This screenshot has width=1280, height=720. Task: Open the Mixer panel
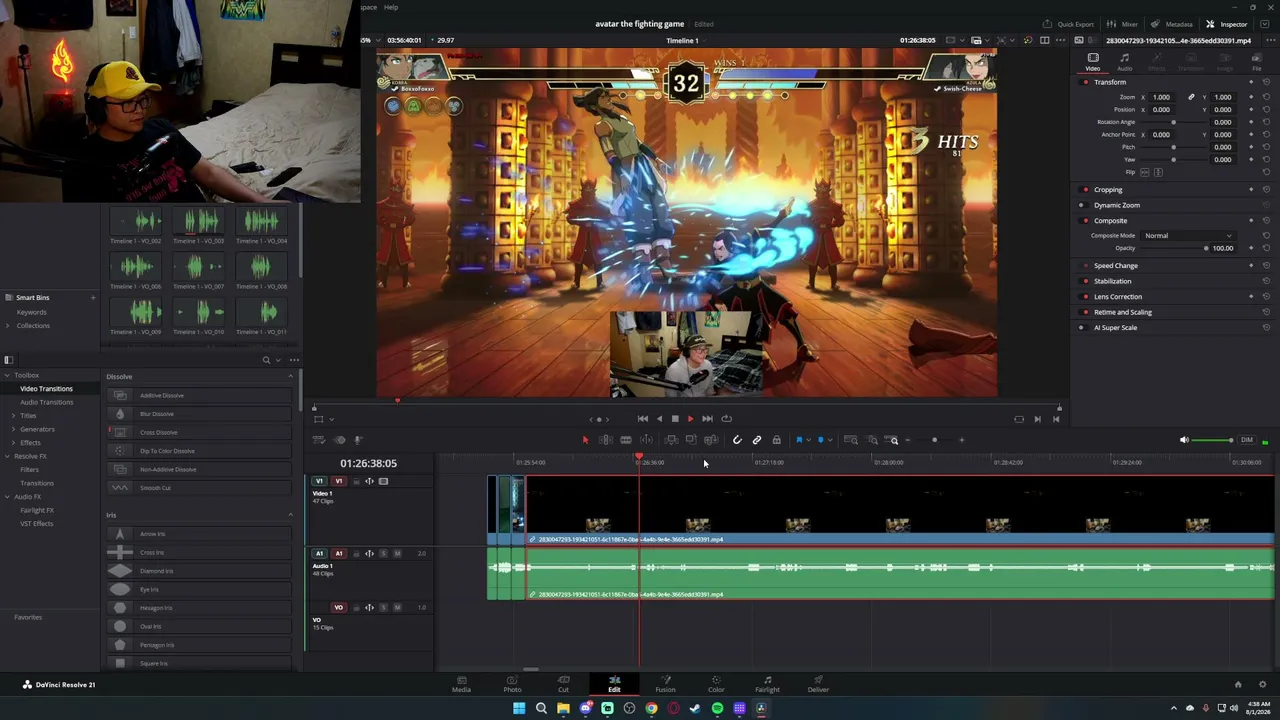[1123, 24]
